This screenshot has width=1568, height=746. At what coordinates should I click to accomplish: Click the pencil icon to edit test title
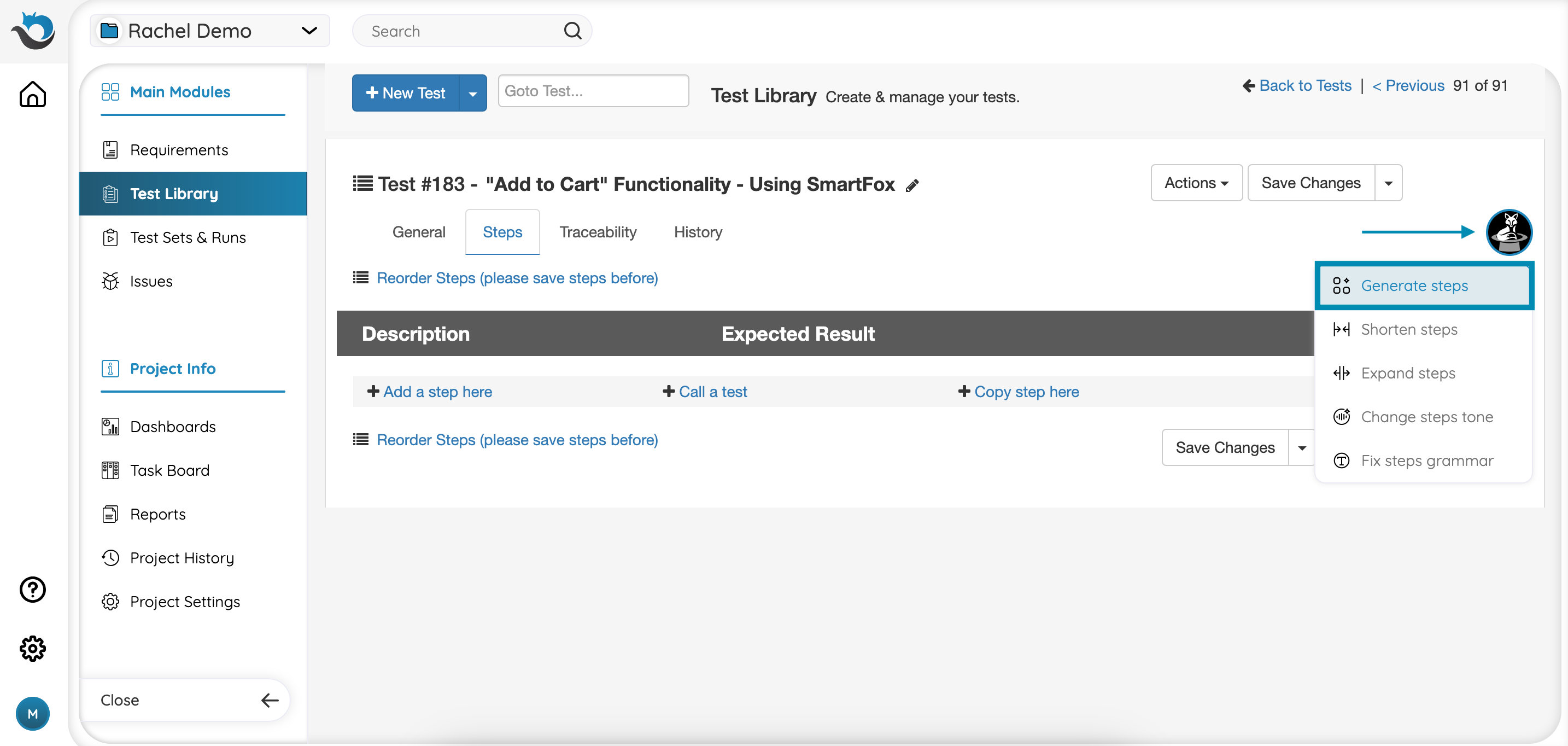coord(911,186)
